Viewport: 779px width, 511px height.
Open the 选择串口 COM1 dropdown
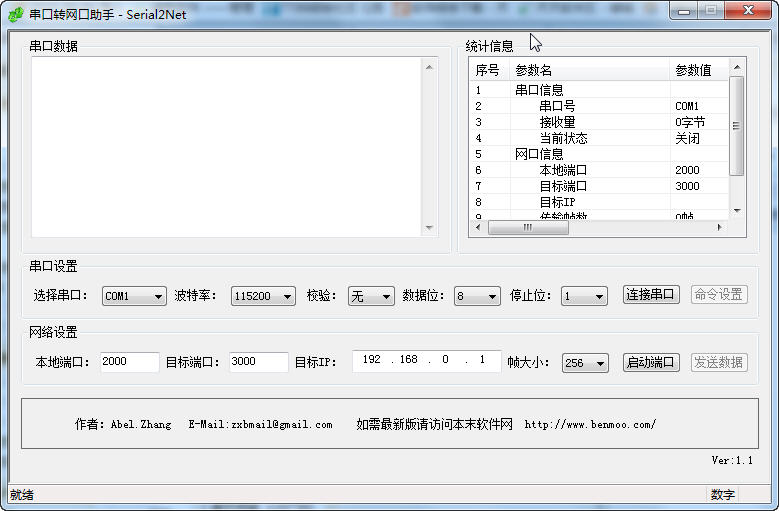[x=134, y=296]
